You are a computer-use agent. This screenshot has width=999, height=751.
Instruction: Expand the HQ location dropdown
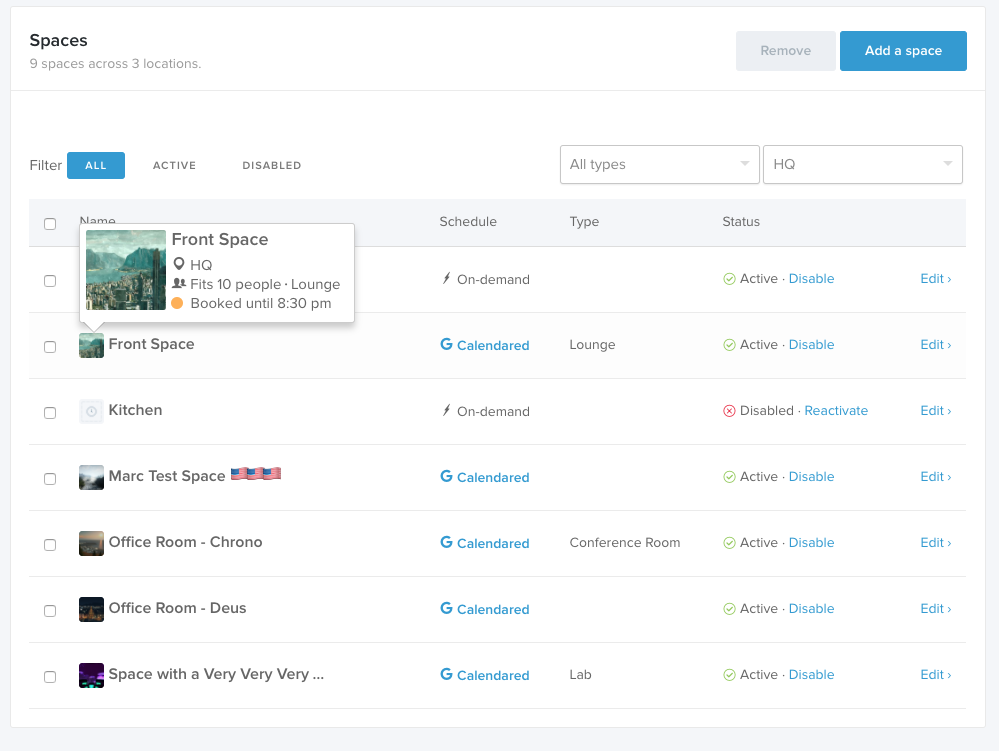pyautogui.click(x=863, y=164)
